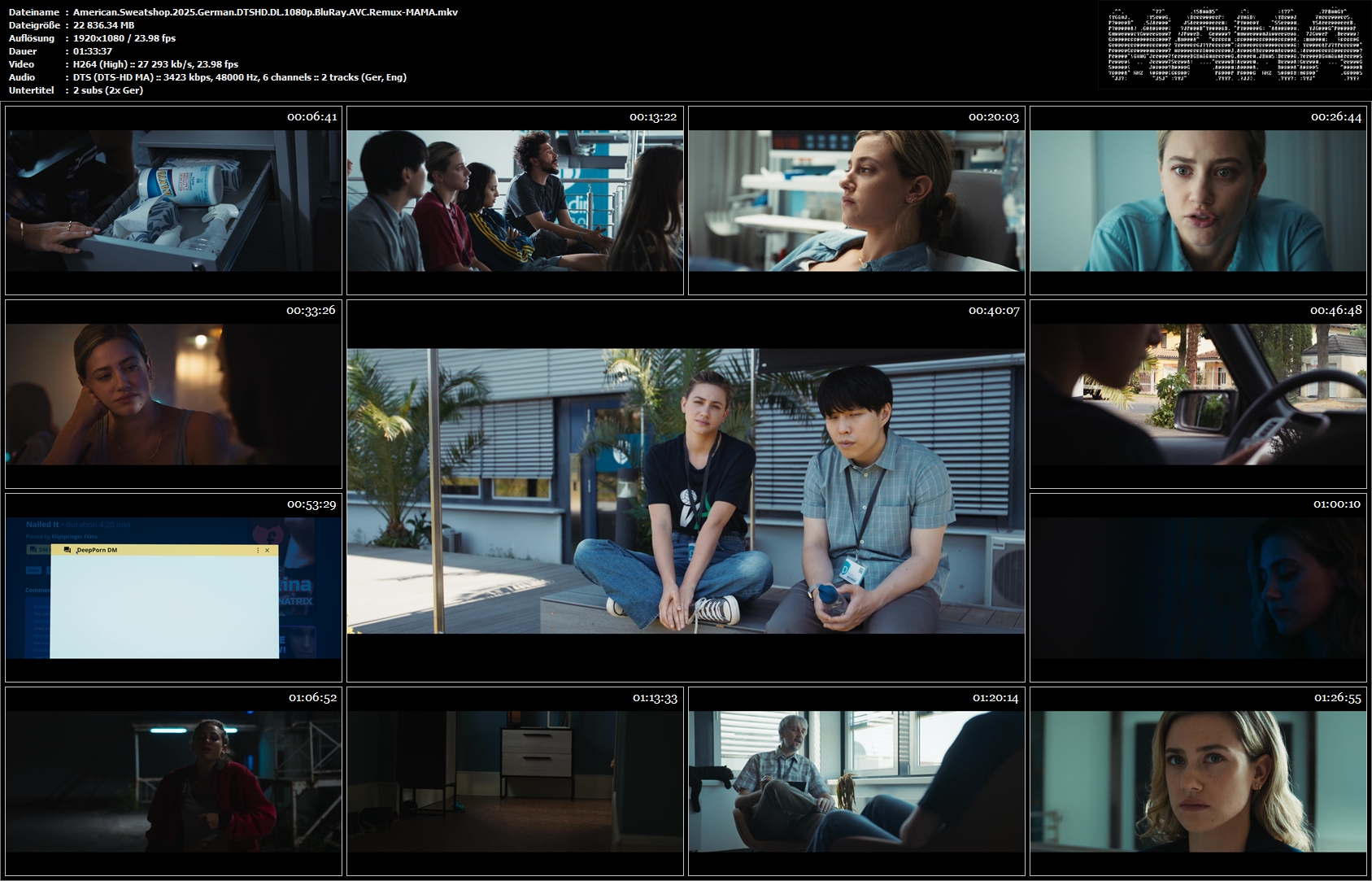
Task: Open the thumbnail at 00:46:48
Action: pos(1198,394)
